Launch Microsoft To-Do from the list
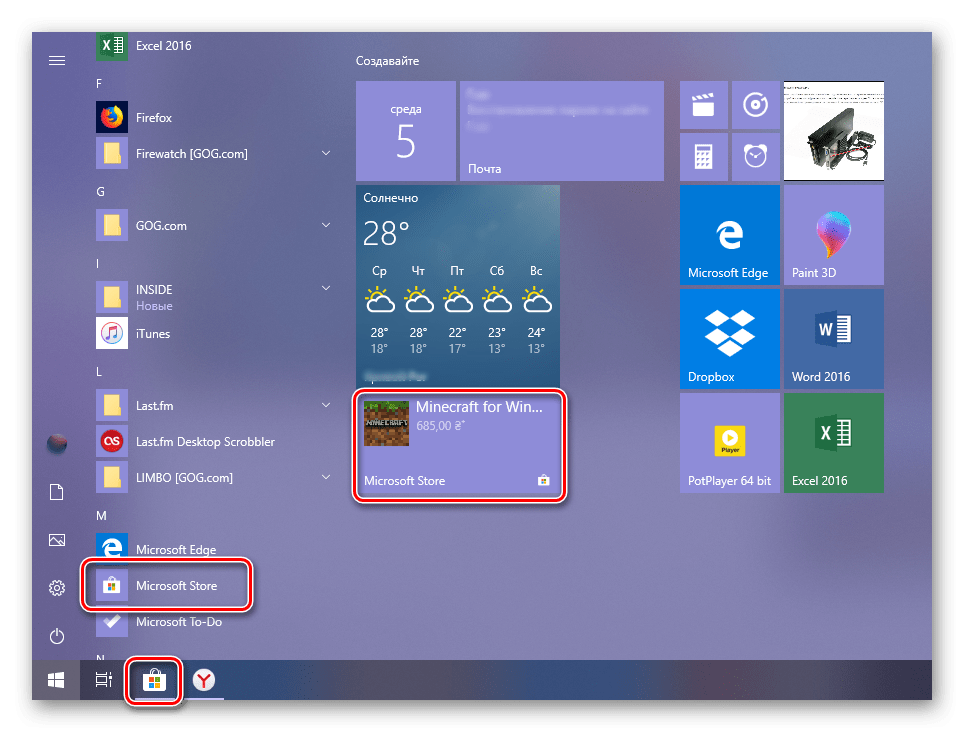 (215, 621)
